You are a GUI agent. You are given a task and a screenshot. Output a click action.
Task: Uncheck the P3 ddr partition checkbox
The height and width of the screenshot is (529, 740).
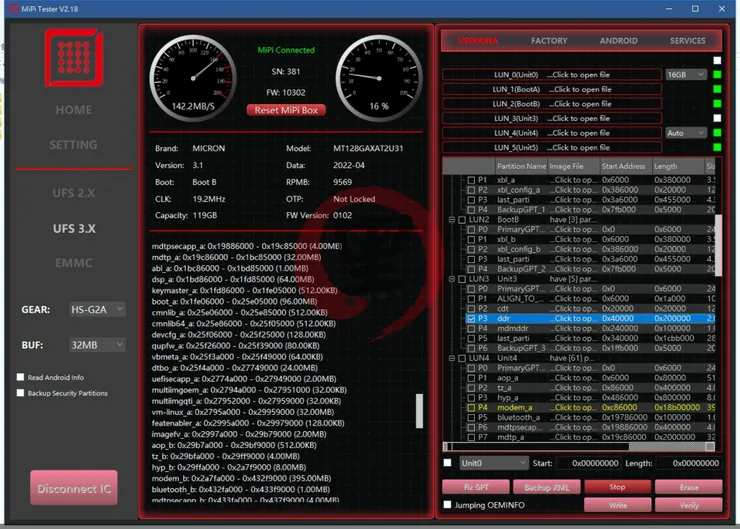pos(471,319)
